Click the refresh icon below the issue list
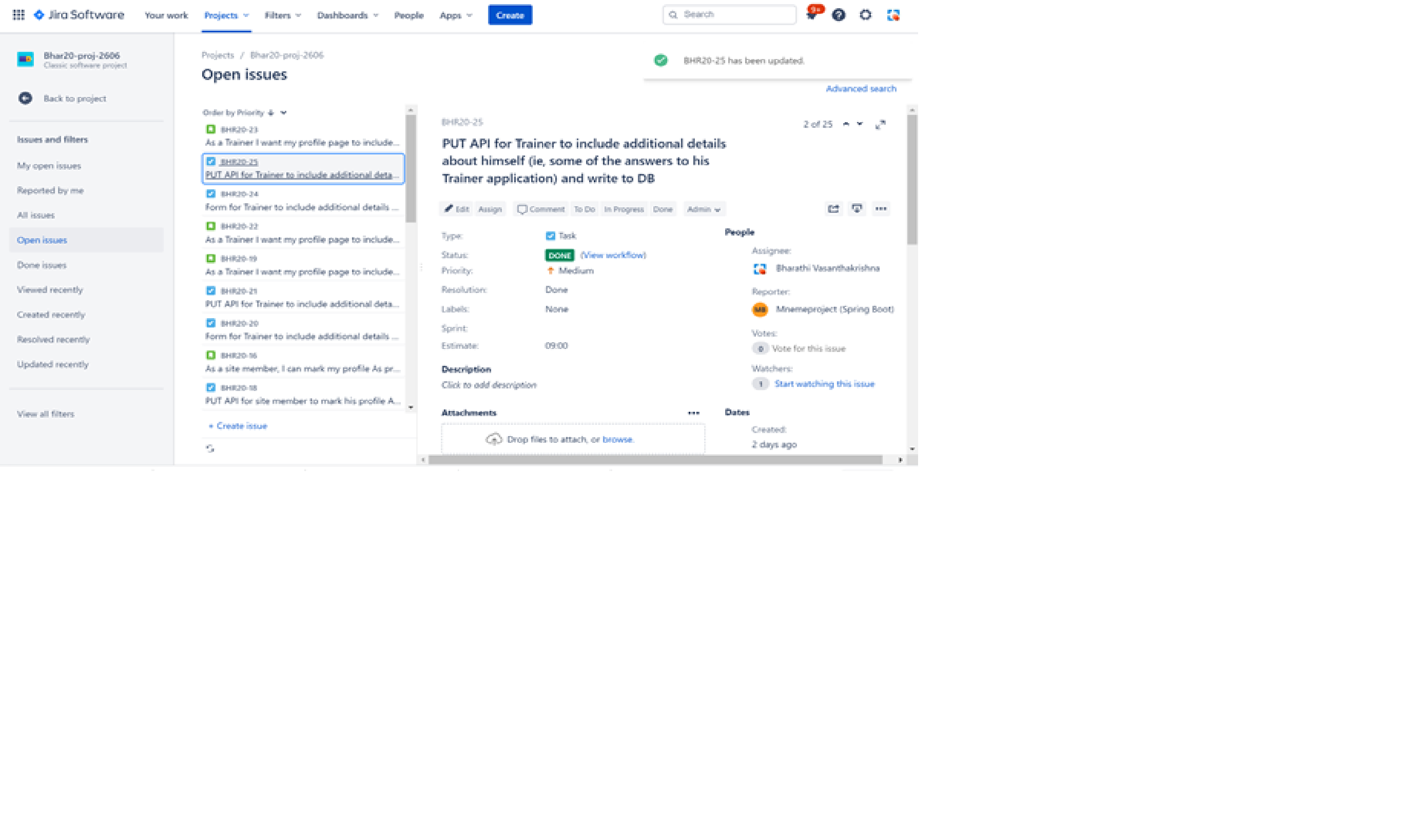 coord(210,449)
